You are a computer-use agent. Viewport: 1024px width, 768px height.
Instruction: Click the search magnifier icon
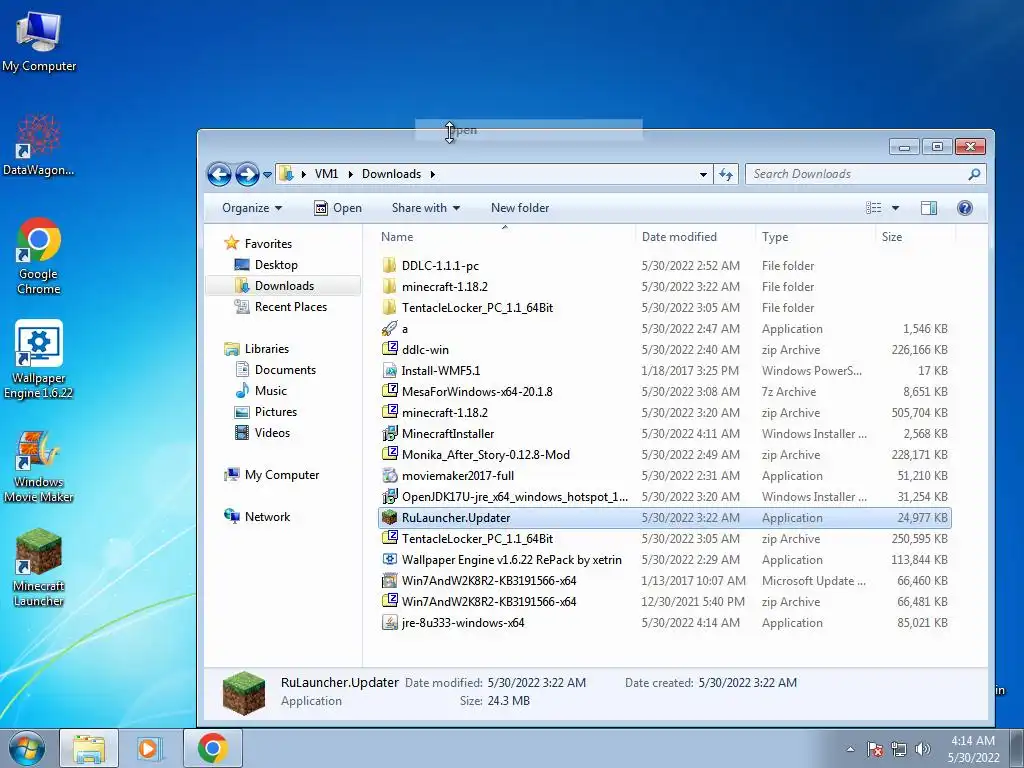(x=974, y=174)
